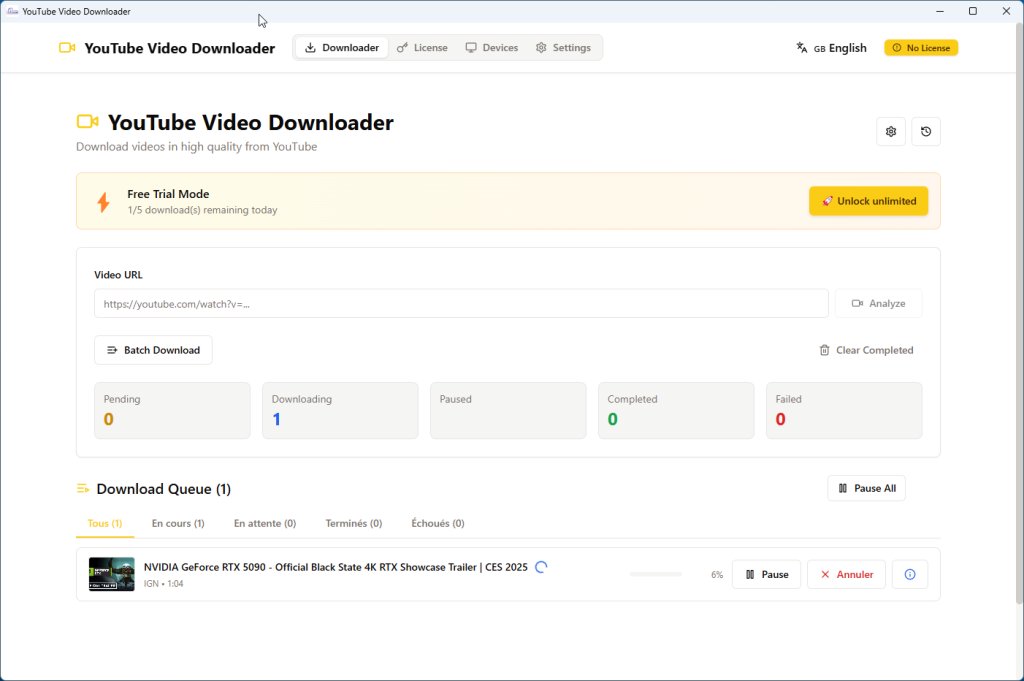Open the En cours (1) queue tab
The width and height of the screenshot is (1024, 681).
pyautogui.click(x=178, y=523)
